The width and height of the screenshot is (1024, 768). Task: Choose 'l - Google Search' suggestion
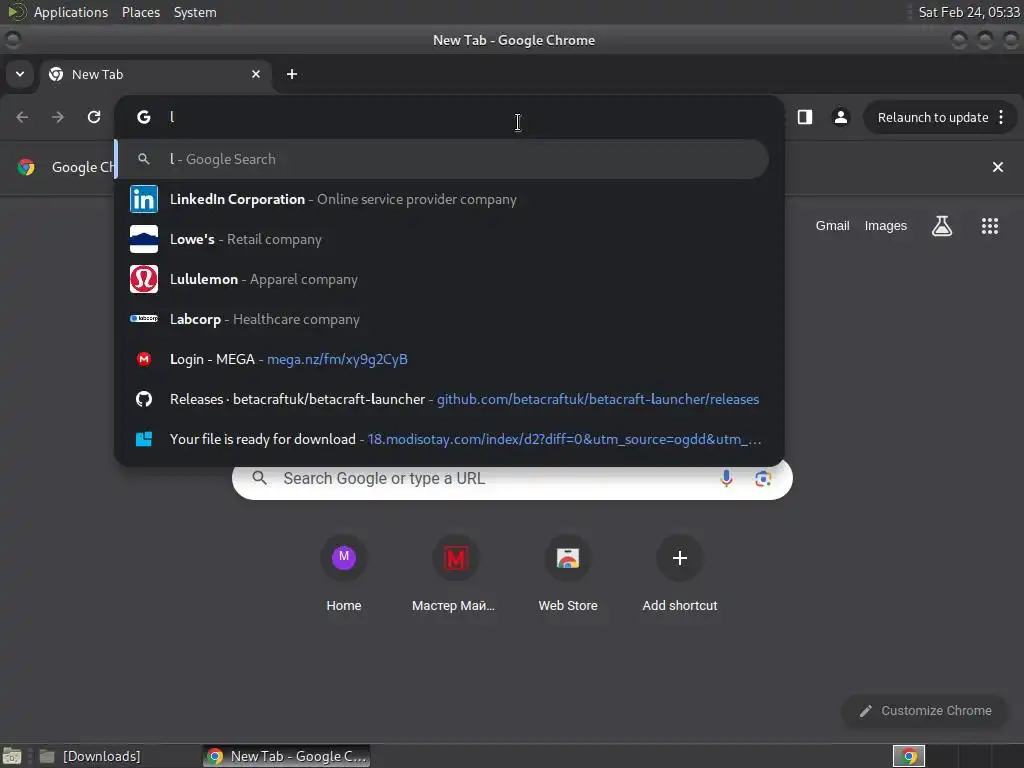(x=442, y=159)
